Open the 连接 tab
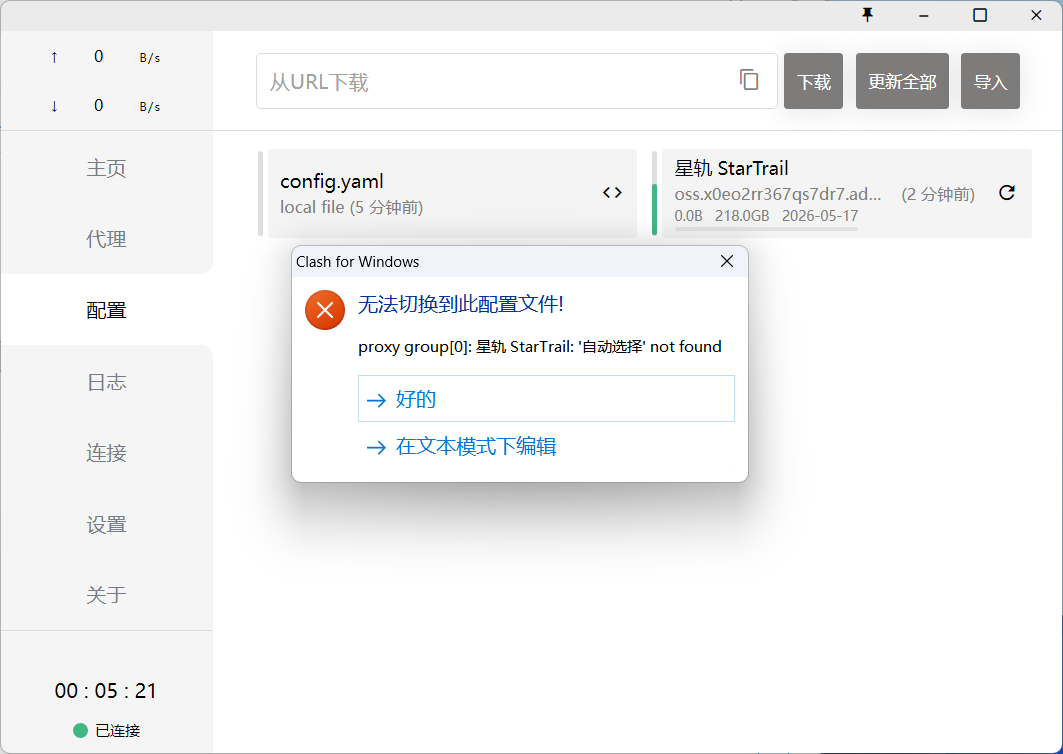Viewport: 1063px width, 754px height. pyautogui.click(x=106, y=453)
